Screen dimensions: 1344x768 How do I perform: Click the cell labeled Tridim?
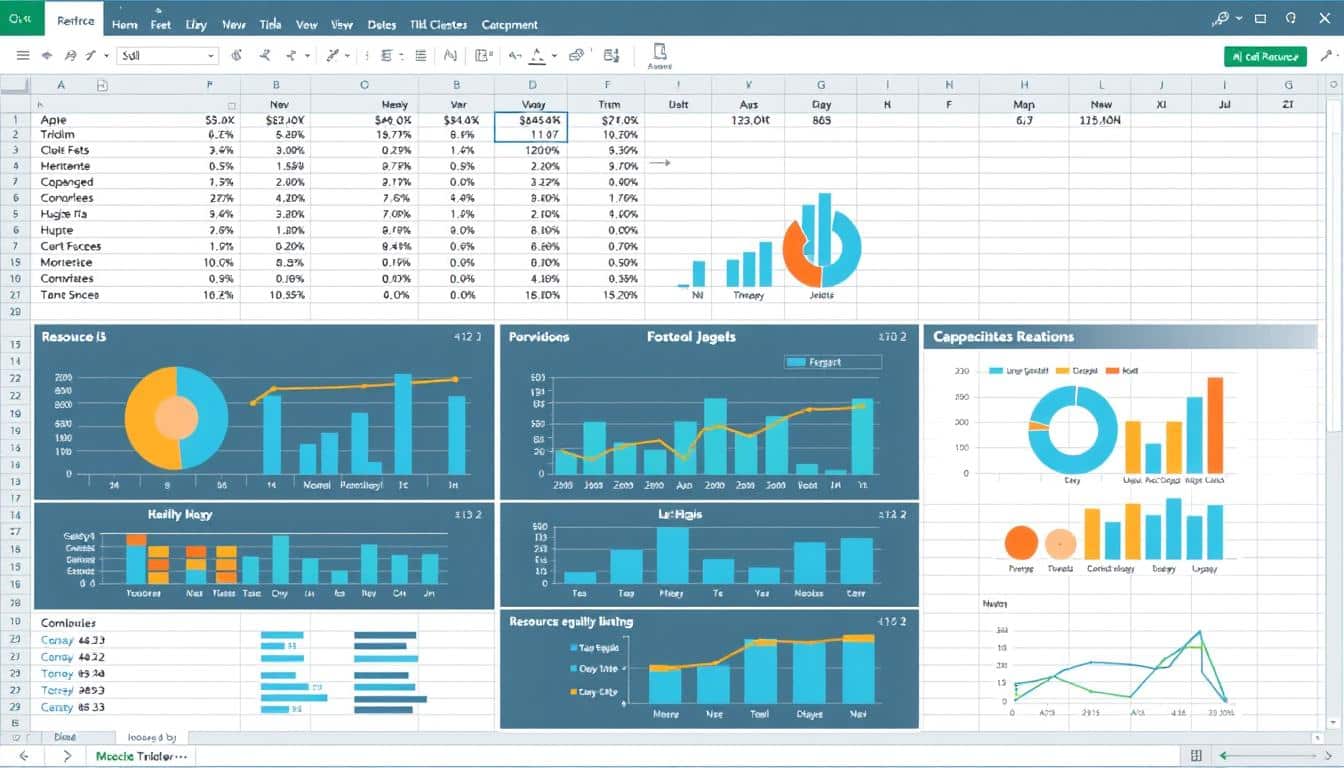[x=58, y=134]
